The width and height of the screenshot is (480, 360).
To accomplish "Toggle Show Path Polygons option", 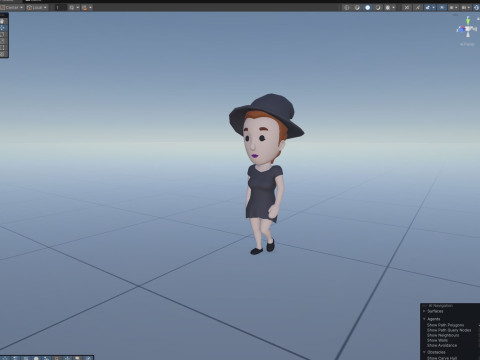I will point(445,325).
